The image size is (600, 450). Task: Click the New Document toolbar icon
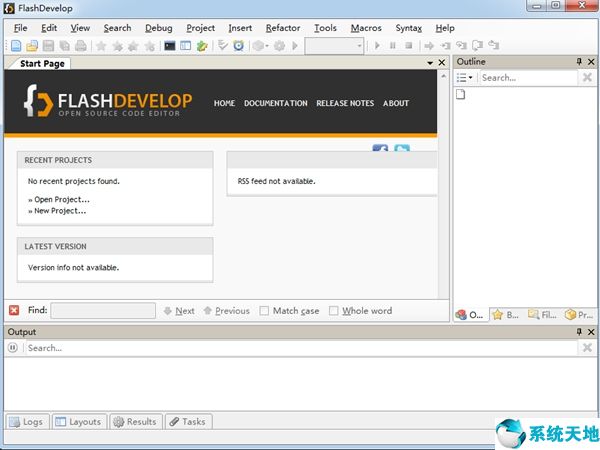click(x=16, y=46)
